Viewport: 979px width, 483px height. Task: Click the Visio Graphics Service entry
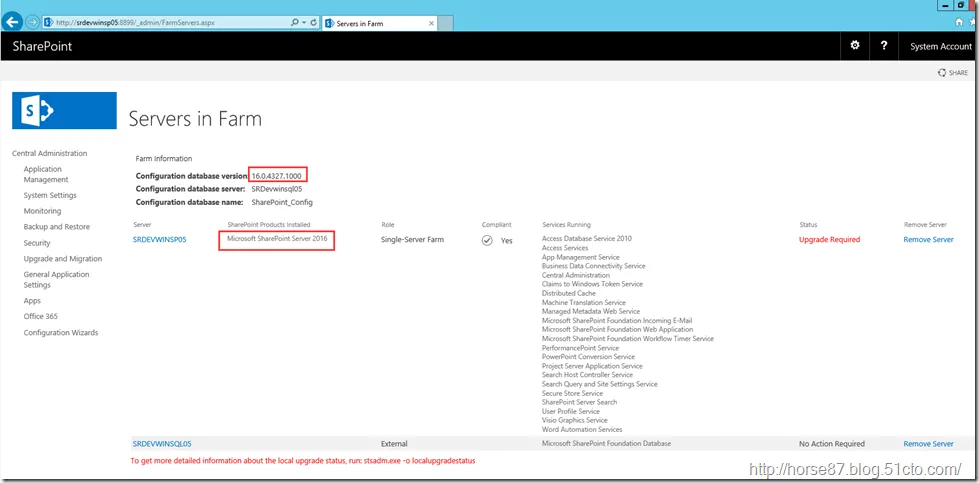click(x=576, y=421)
